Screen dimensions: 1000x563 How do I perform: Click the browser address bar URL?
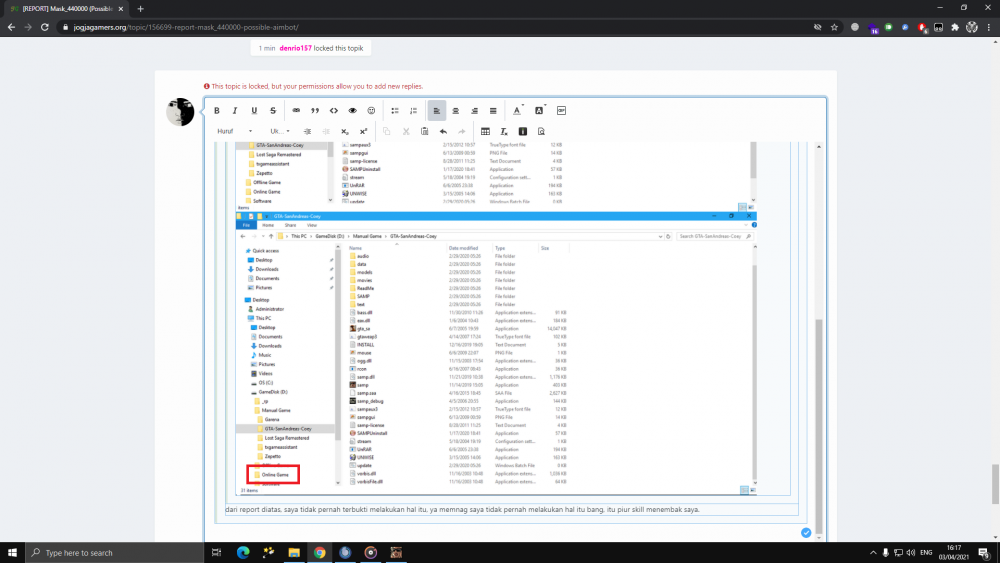pyautogui.click(x=186, y=27)
